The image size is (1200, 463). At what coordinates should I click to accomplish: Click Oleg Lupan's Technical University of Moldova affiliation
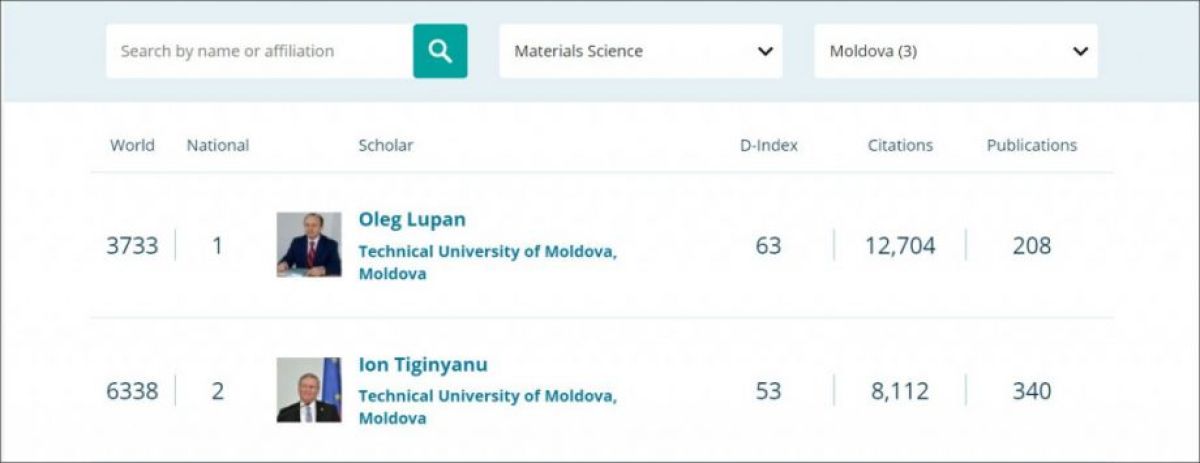488,262
